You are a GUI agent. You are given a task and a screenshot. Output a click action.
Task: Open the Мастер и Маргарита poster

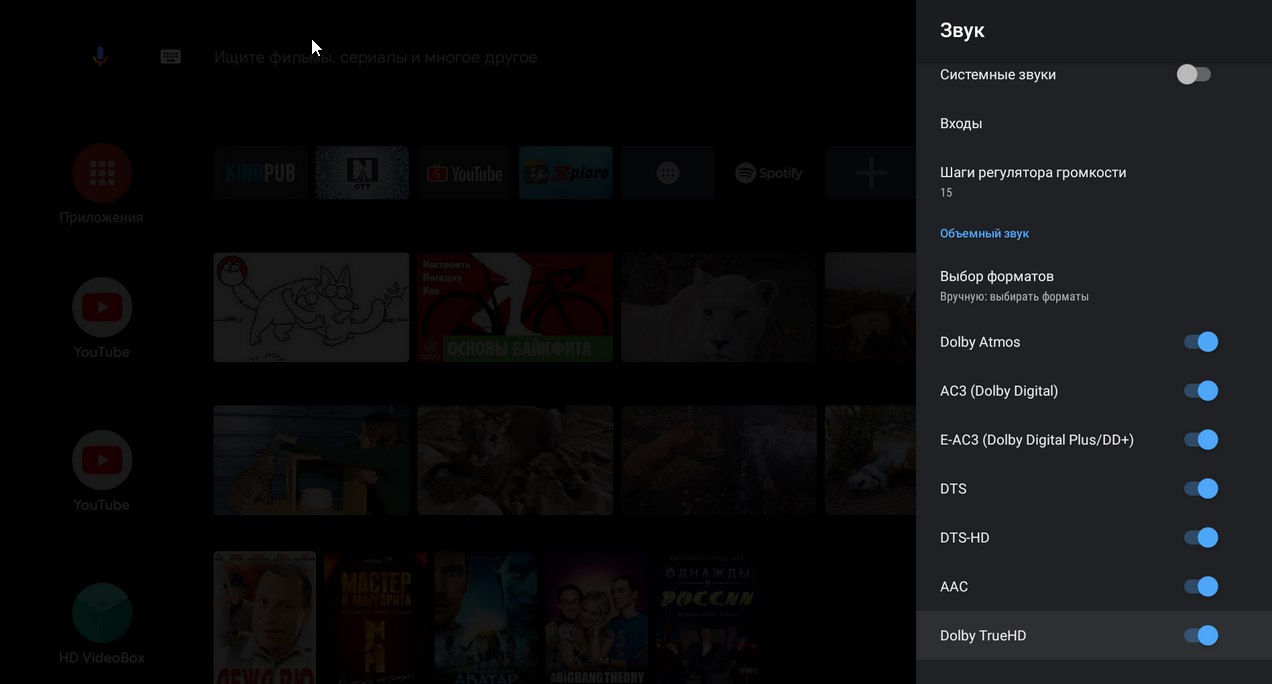click(376, 617)
